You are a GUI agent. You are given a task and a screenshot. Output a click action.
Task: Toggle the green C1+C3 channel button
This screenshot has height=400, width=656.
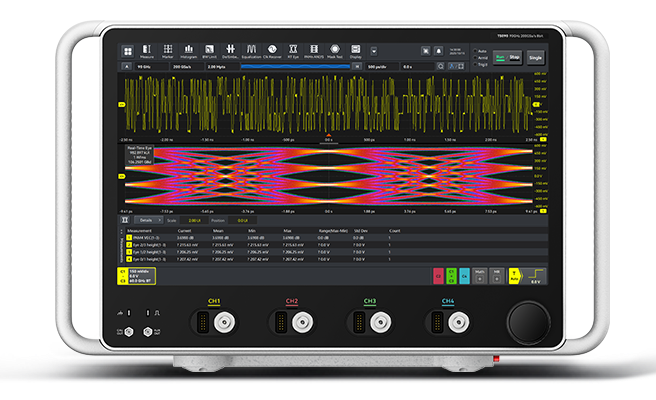click(x=451, y=276)
